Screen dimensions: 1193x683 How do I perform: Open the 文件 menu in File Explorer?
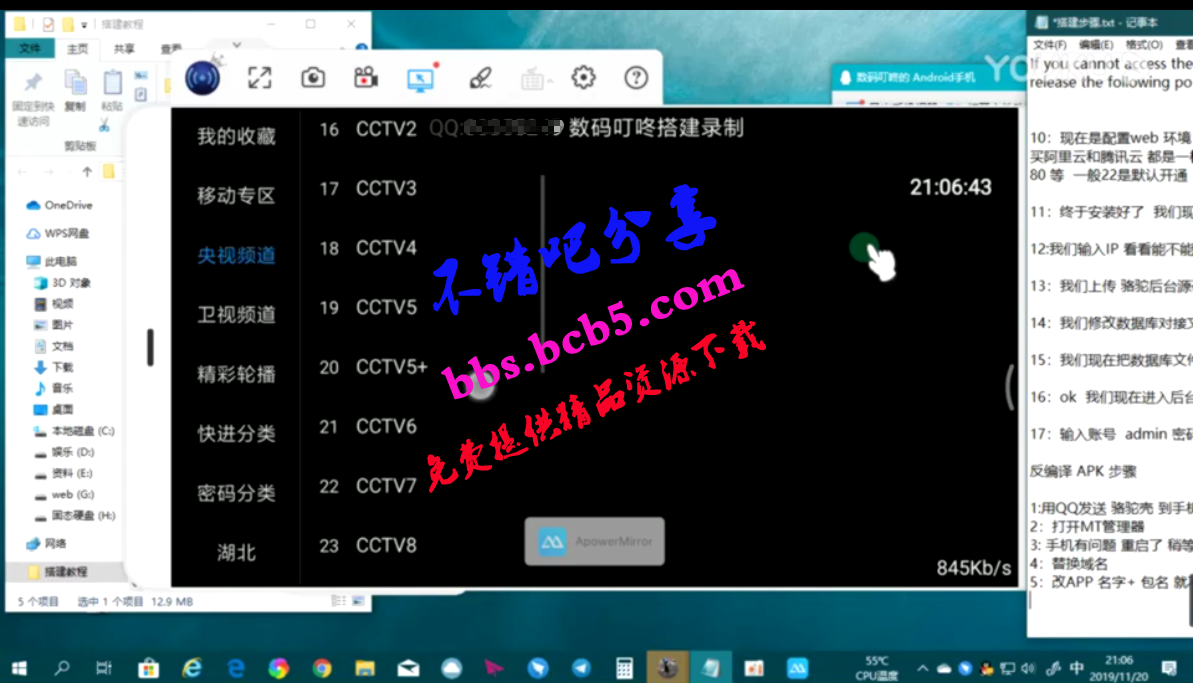[x=30, y=48]
